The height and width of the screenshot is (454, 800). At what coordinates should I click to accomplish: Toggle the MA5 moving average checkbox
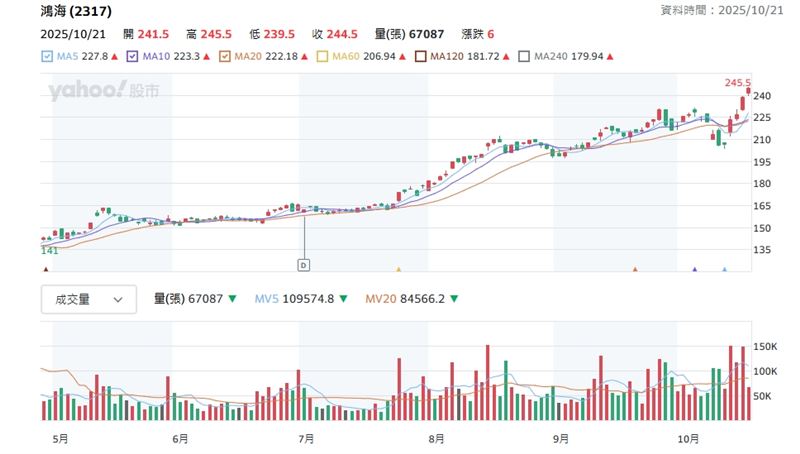click(x=47, y=57)
